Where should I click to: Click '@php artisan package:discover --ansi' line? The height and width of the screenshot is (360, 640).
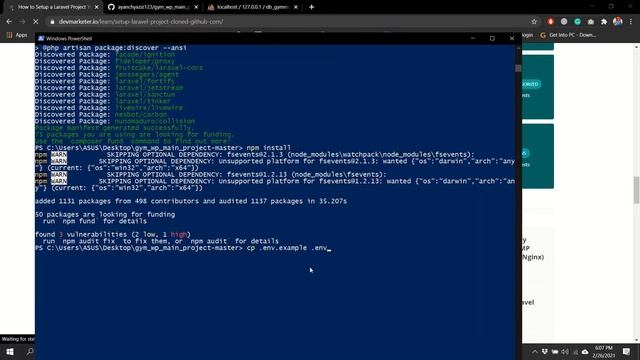coord(111,48)
